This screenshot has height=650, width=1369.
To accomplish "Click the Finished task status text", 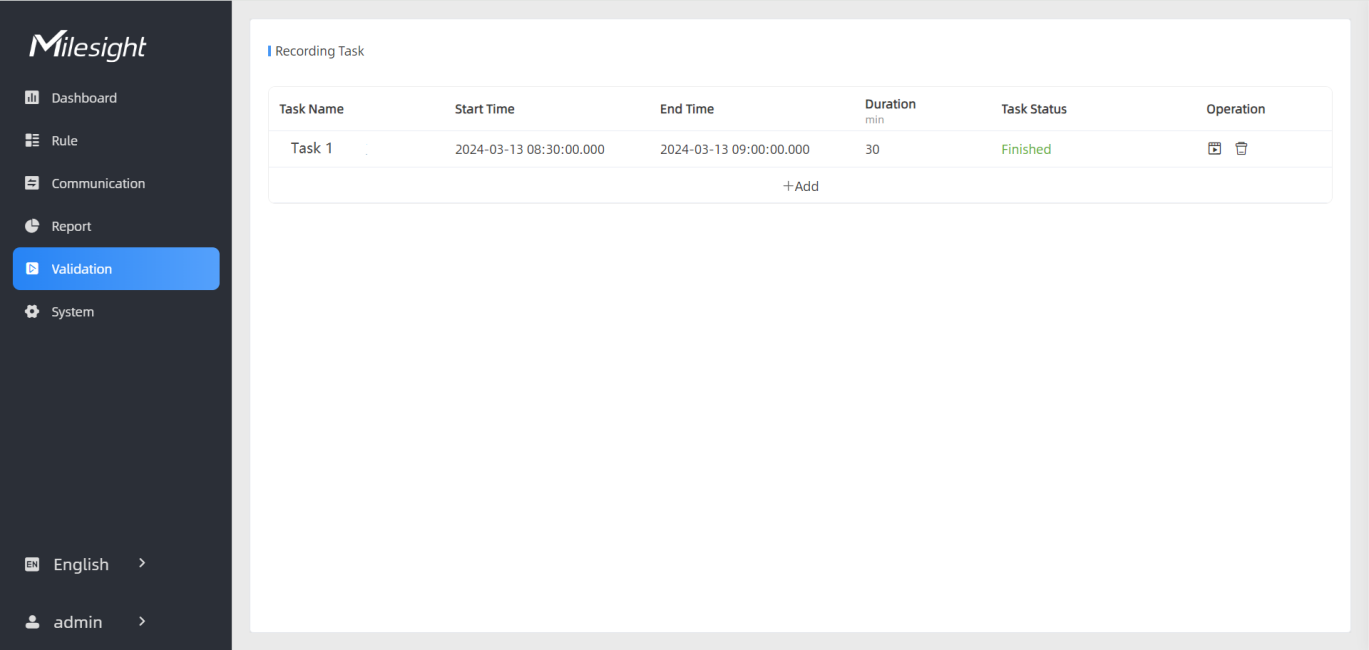I will 1026,149.
